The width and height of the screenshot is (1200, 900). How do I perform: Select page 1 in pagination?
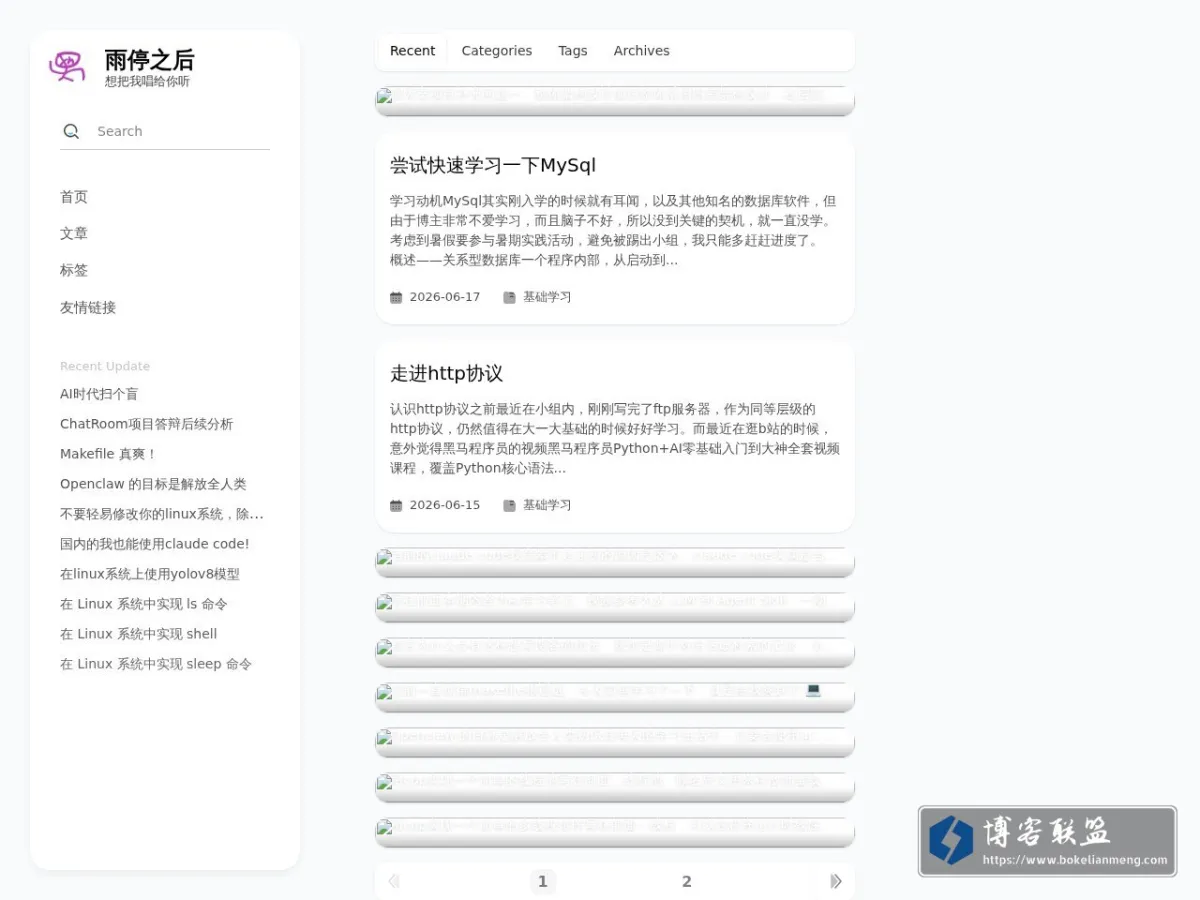[543, 881]
